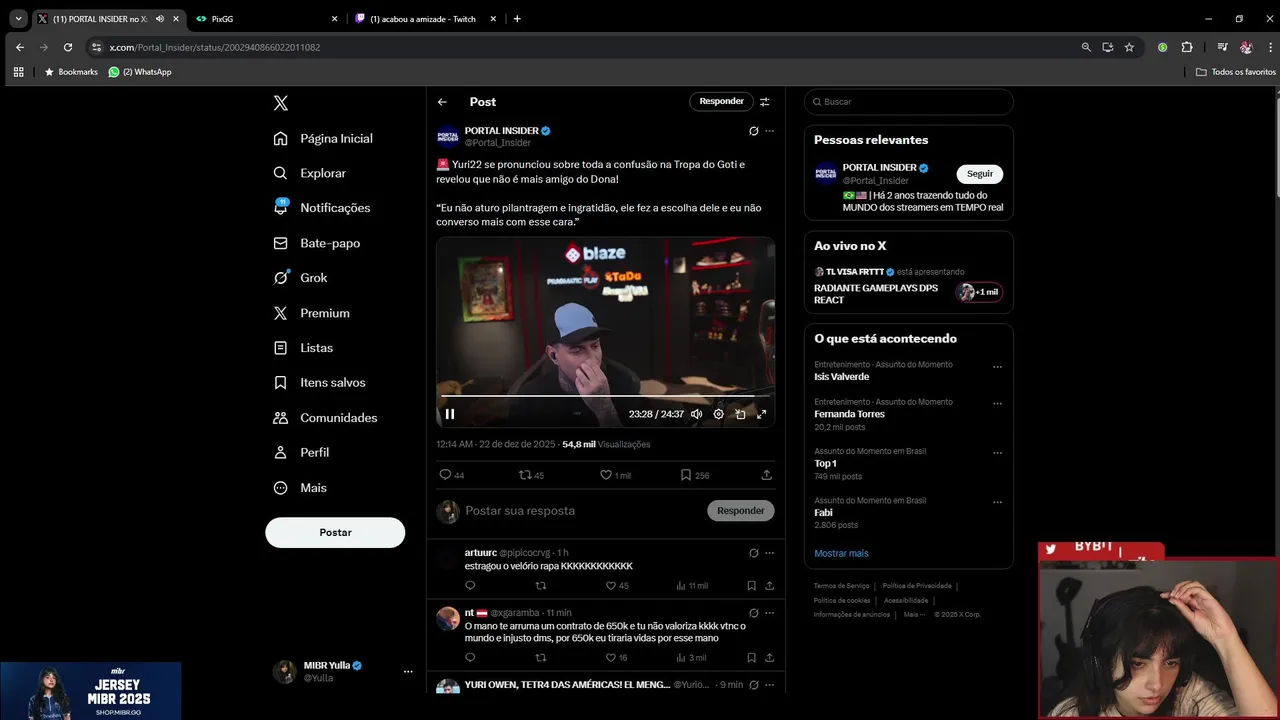Screen dimensions: 1280x720
Task: Click Responder button beside reply field
Action: (x=741, y=511)
